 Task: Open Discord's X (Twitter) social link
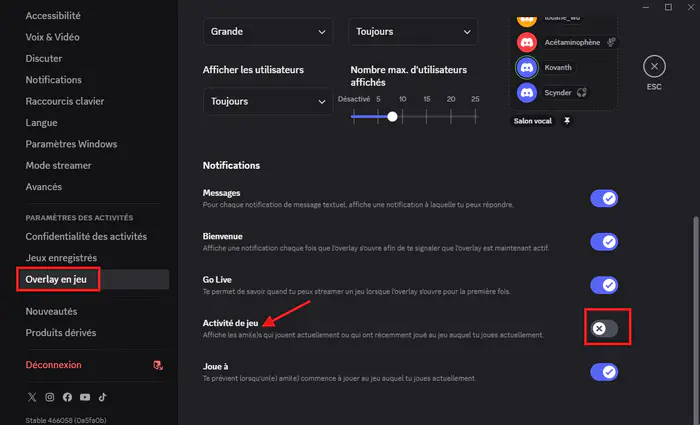coord(32,397)
